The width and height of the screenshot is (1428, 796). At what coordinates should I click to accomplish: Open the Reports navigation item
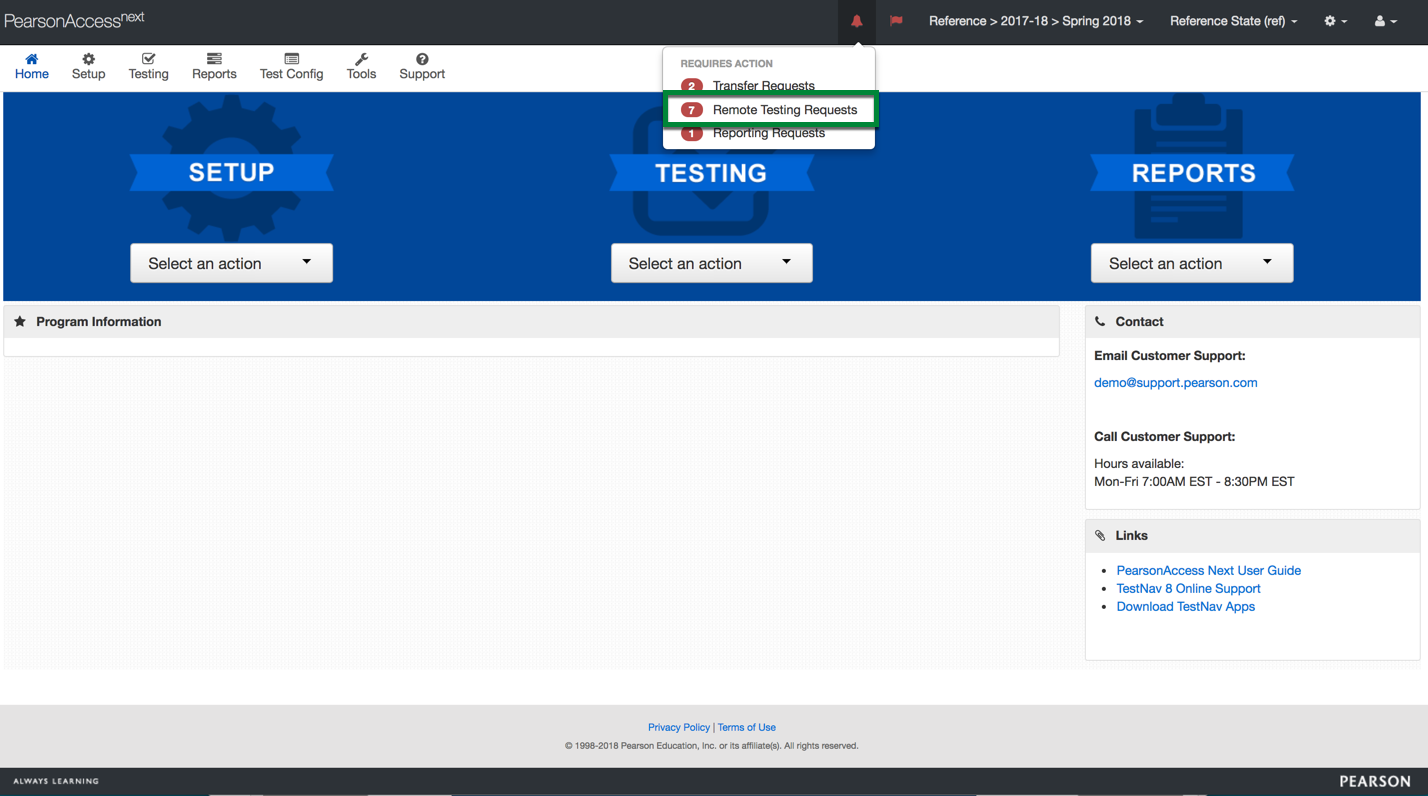click(x=214, y=67)
